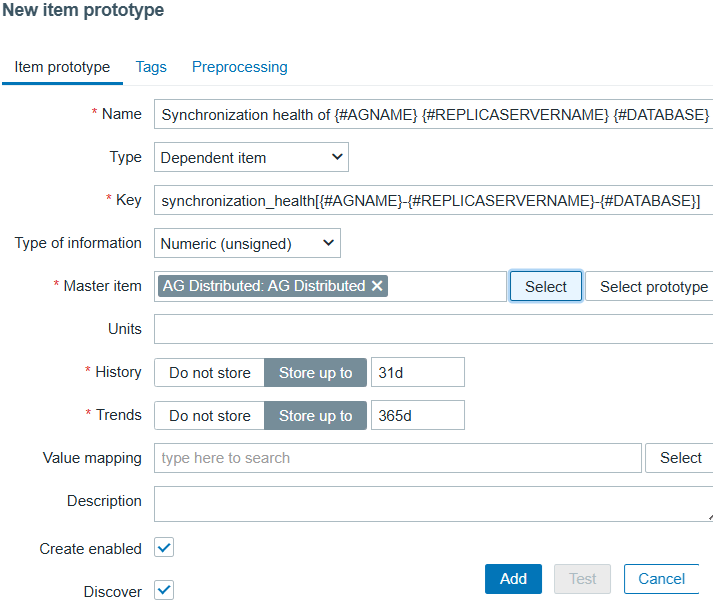713x601 pixels.
Task: Click the Add button
Action: click(x=513, y=579)
